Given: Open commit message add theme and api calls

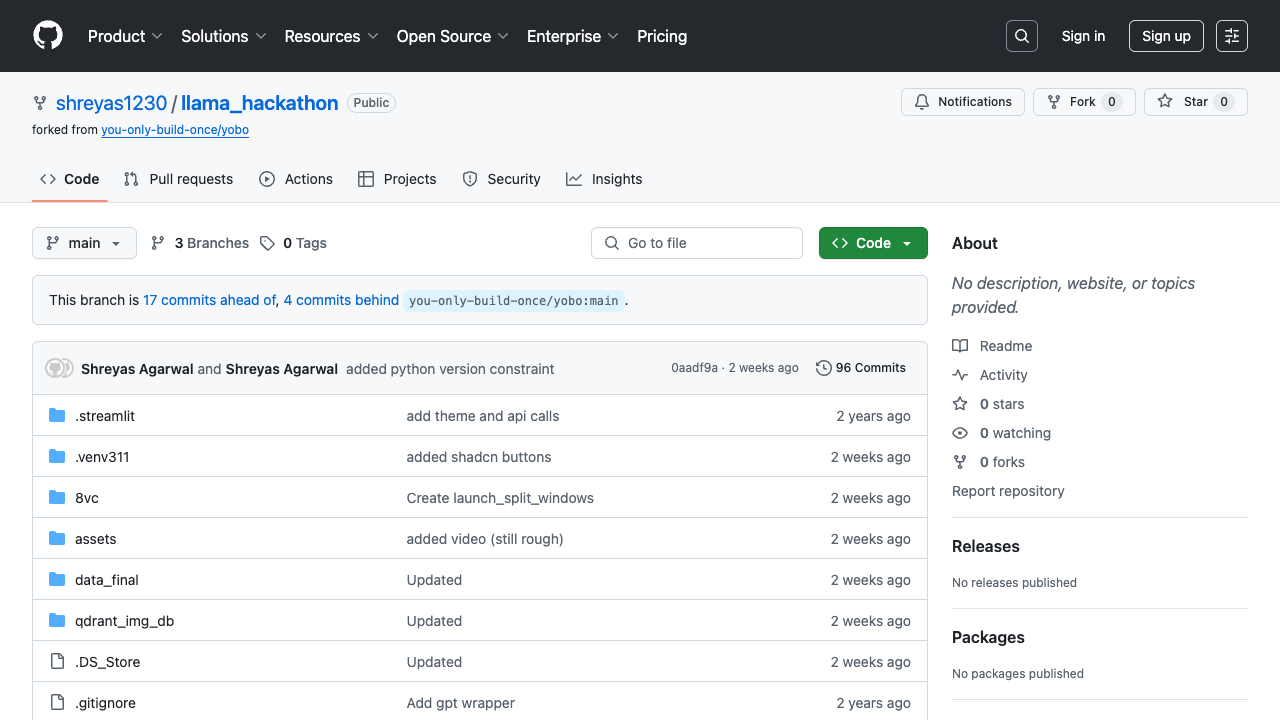Looking at the screenshot, I should 483,416.
